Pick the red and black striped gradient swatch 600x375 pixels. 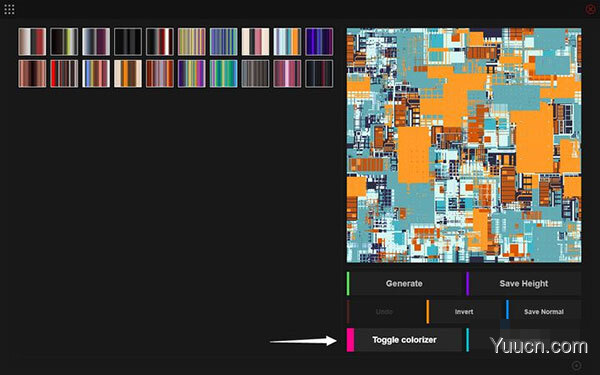pyautogui.click(x=64, y=73)
